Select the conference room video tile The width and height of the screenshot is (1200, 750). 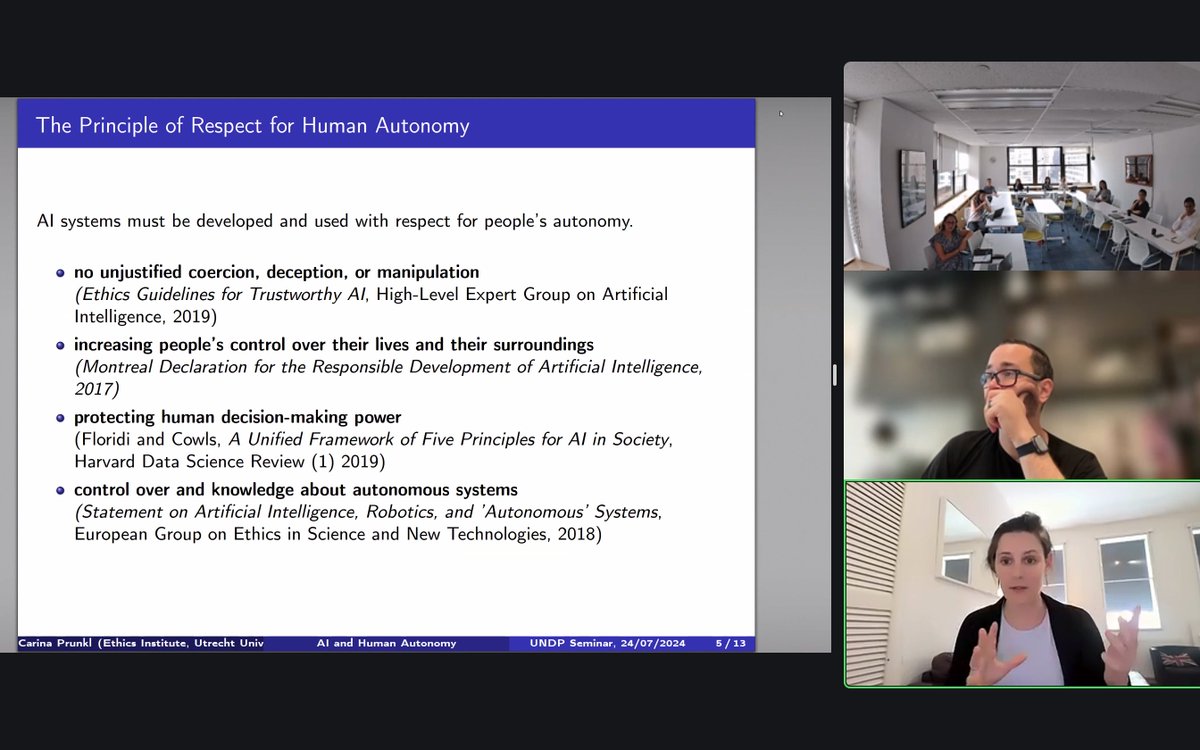pyautogui.click(x=1021, y=166)
